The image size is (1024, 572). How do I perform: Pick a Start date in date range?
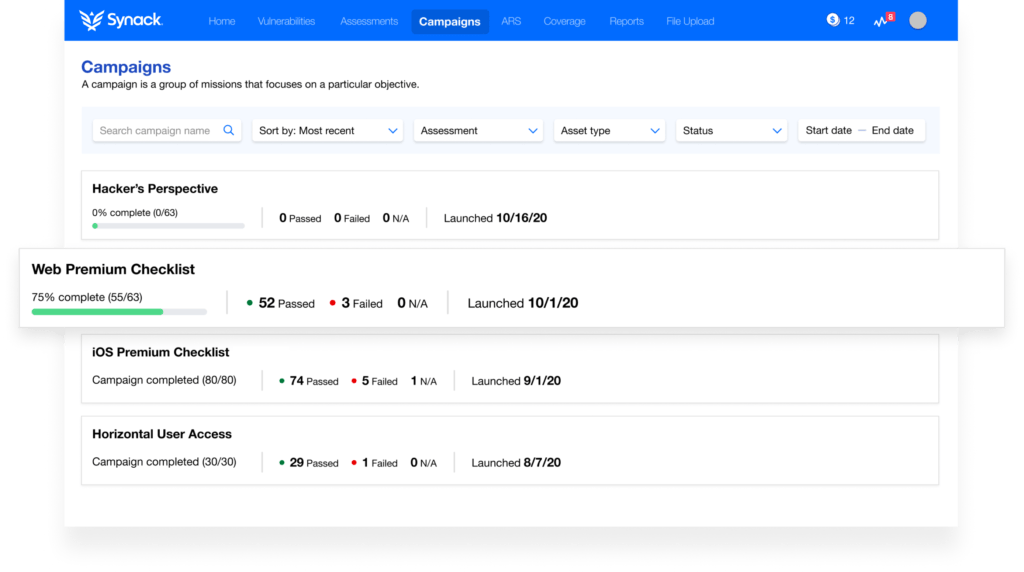click(x=828, y=131)
